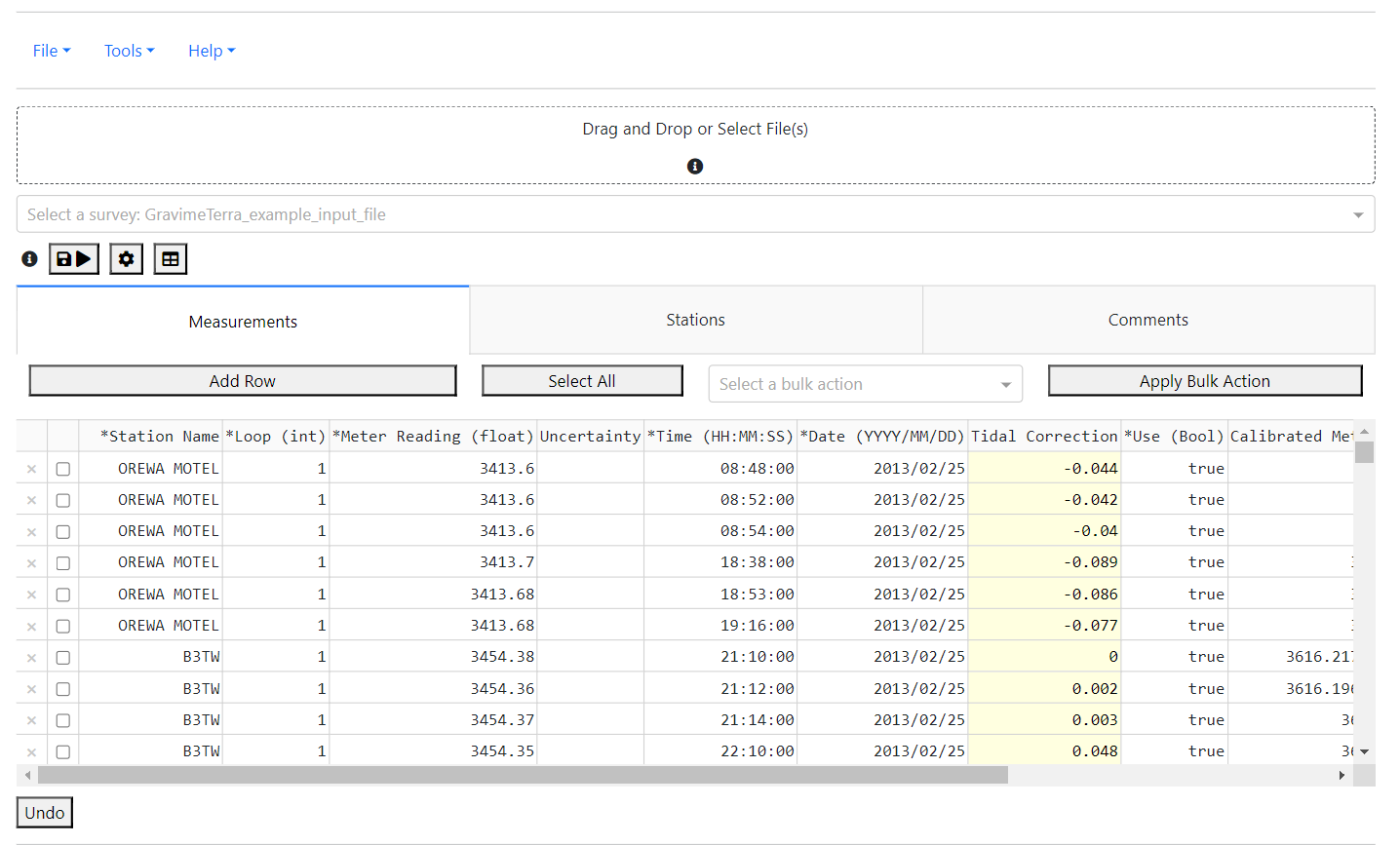Click the *Time (HH:MM:SS) column header
1400x845 pixels.
point(720,437)
